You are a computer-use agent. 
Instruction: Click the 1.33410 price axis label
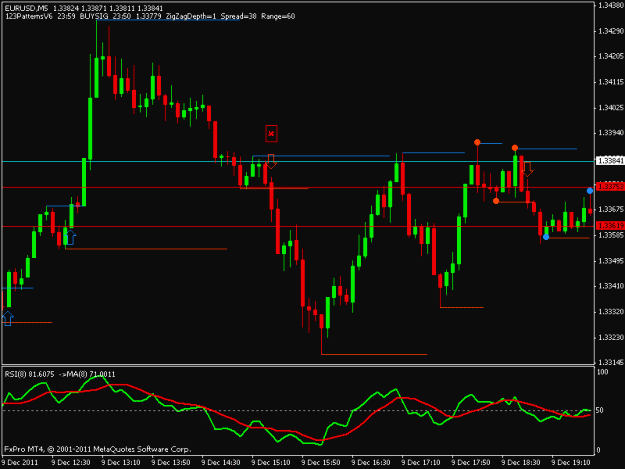[611, 286]
